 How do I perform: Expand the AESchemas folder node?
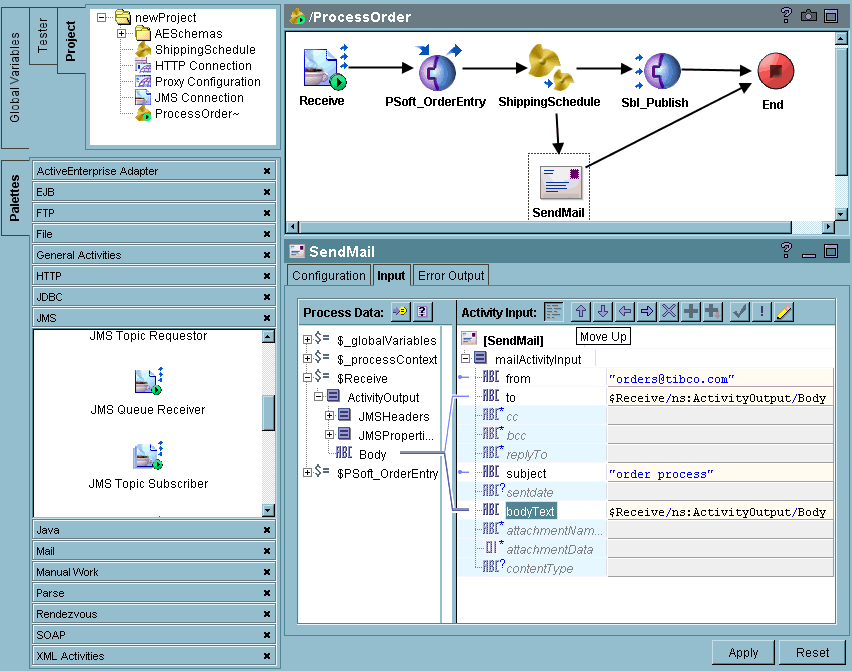[x=122, y=34]
